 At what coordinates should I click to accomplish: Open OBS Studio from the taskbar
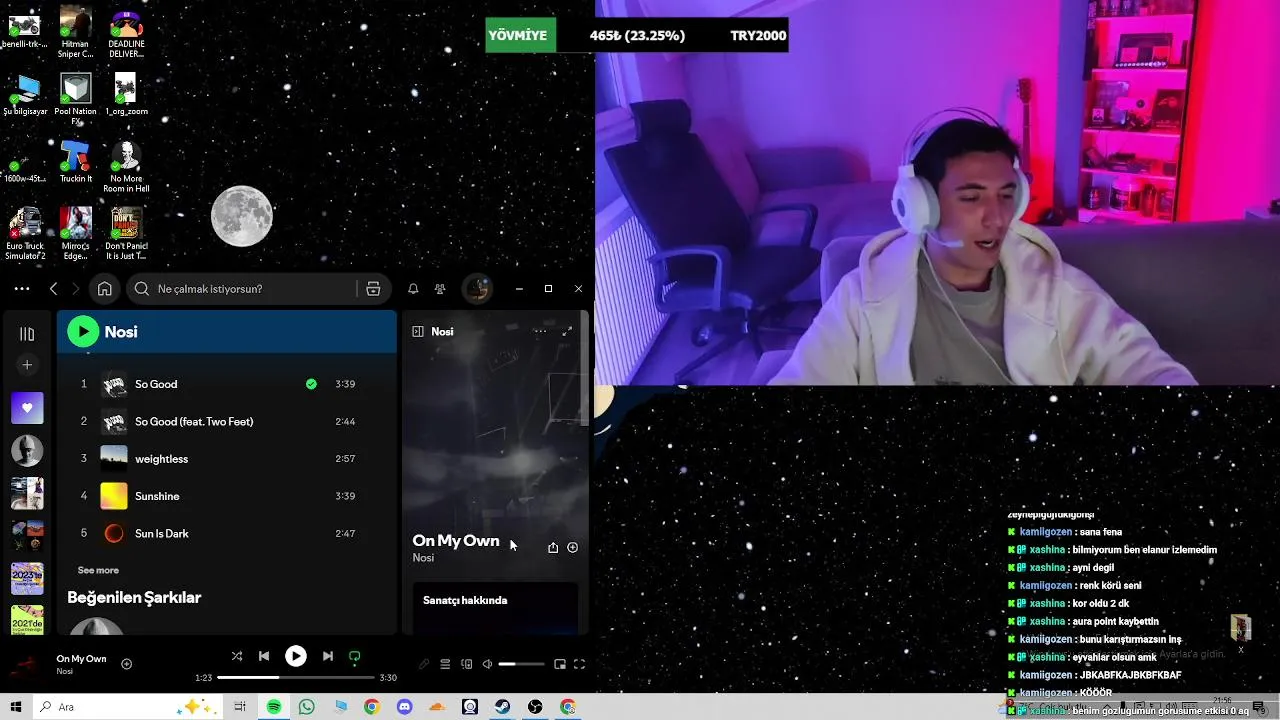click(x=535, y=707)
